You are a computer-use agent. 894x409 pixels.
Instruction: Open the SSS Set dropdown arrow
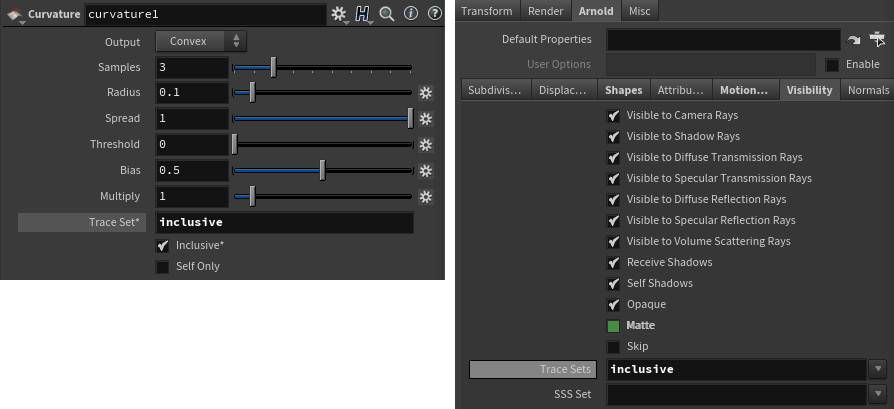[x=877, y=394]
